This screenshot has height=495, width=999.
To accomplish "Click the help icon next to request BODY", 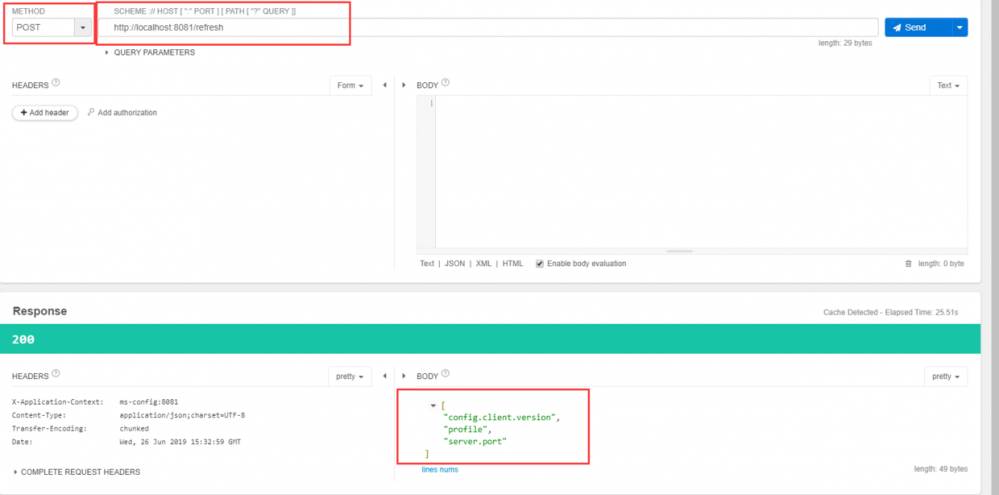I will click(x=445, y=83).
